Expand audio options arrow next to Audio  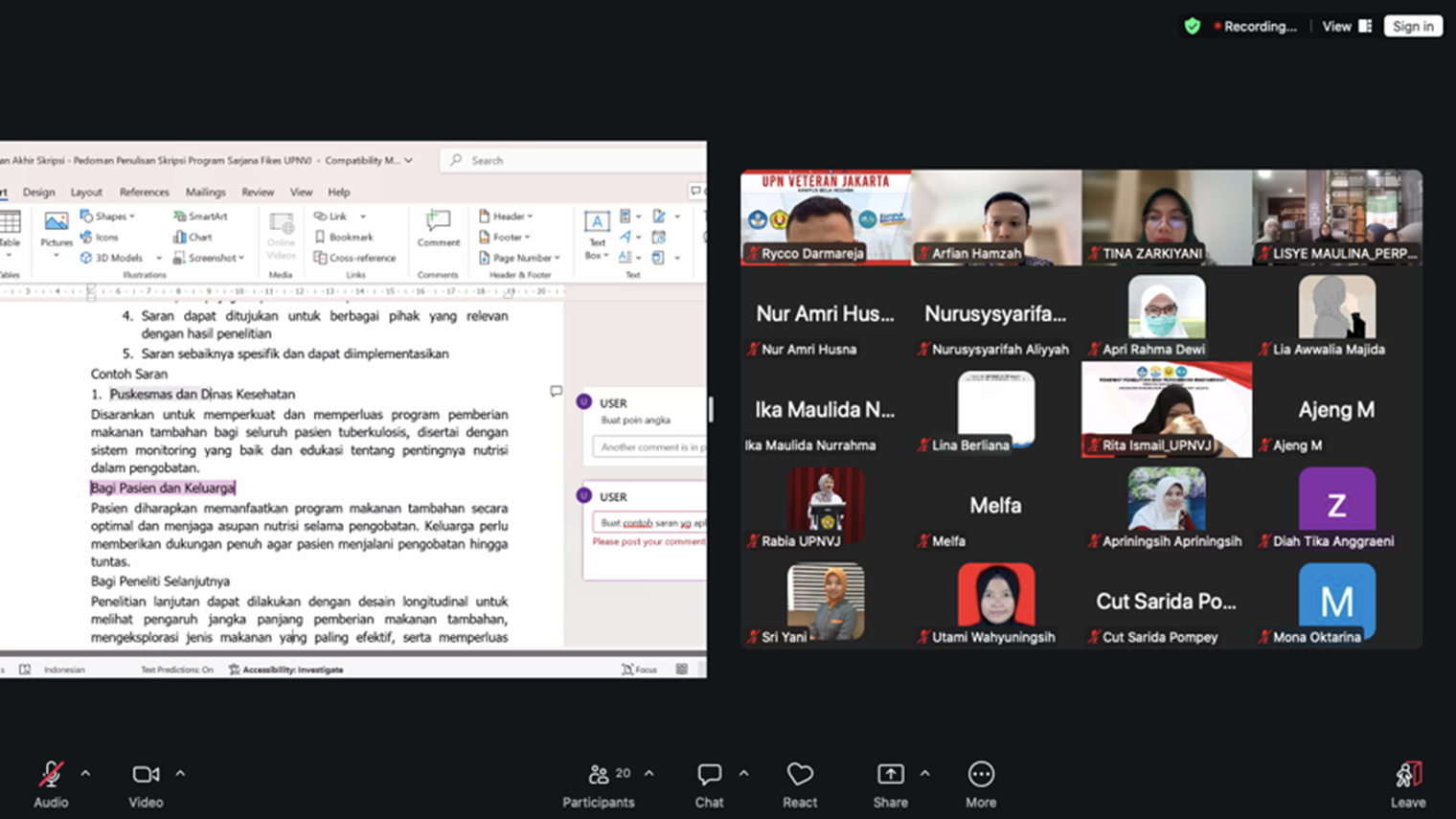[85, 773]
